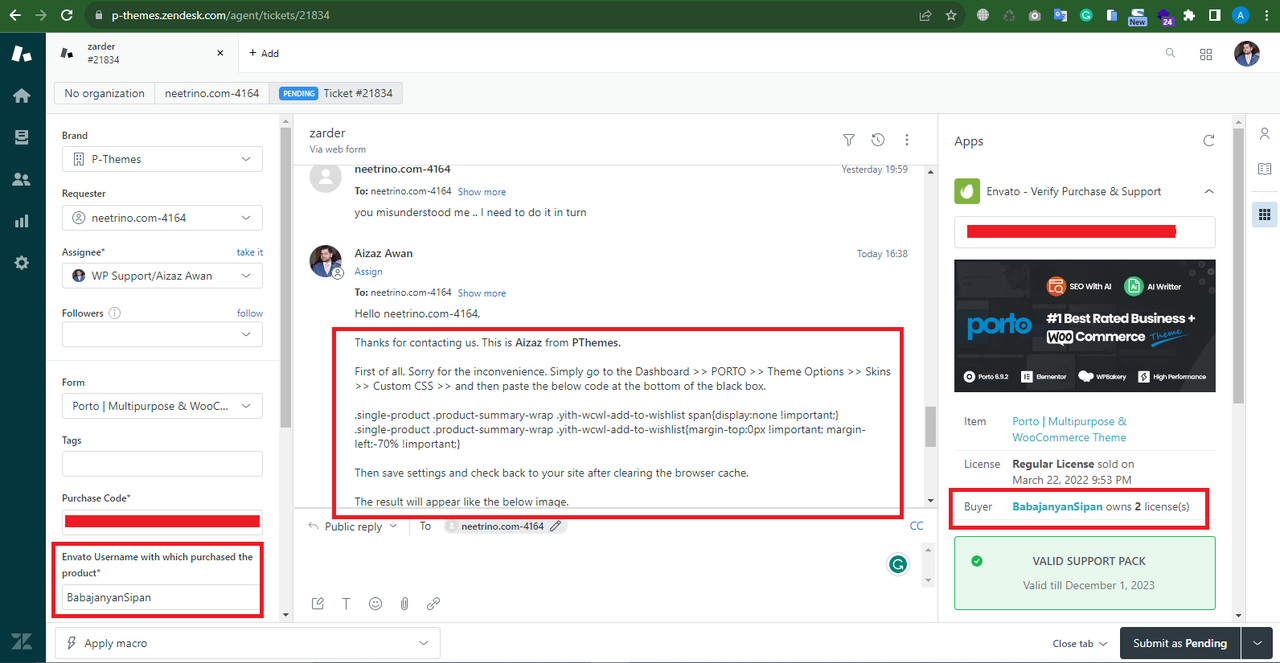
Task: Open the Home icon in Zendesk sidebar
Action: click(21, 96)
